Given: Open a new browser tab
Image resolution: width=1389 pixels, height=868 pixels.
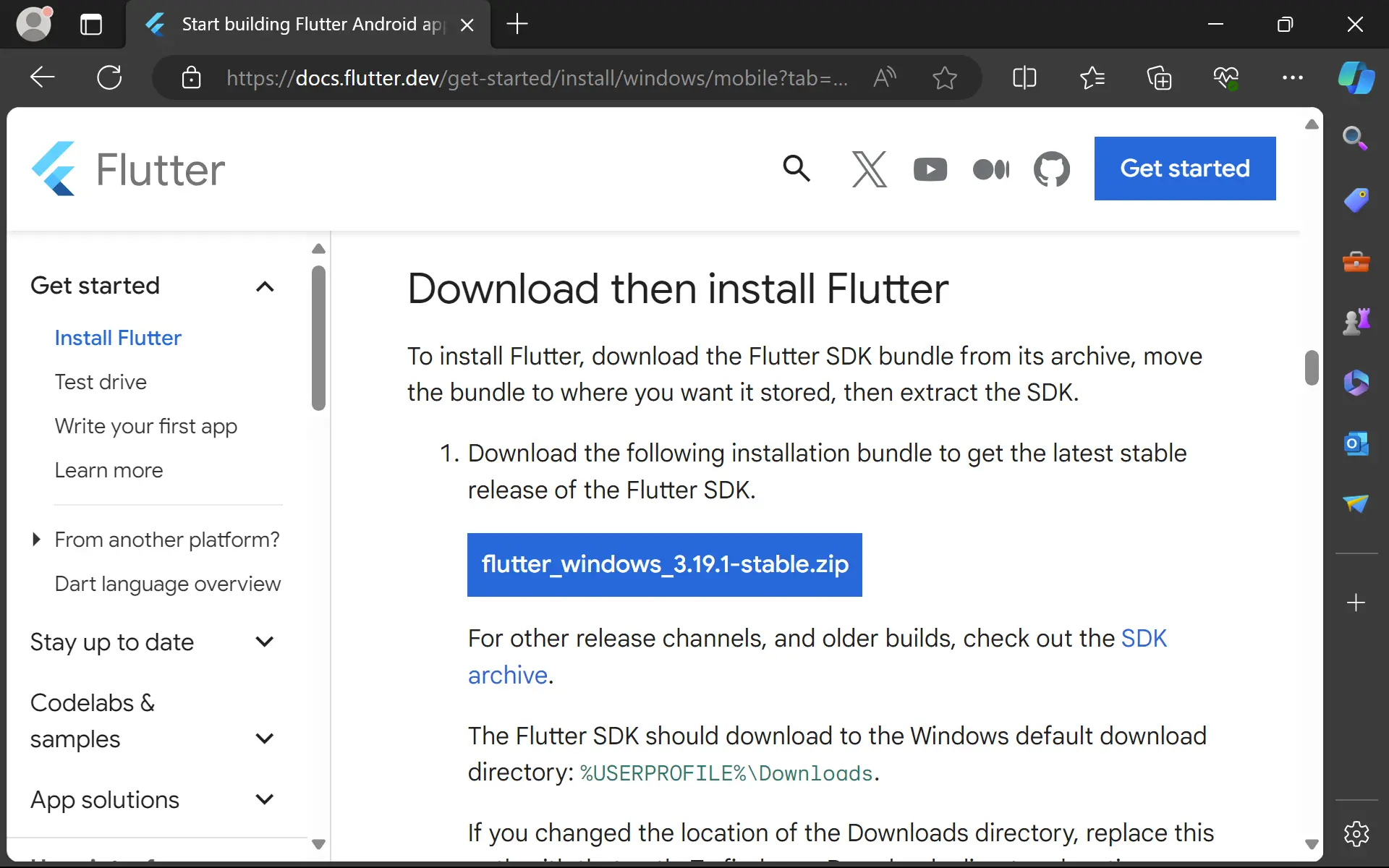Looking at the screenshot, I should click(x=517, y=24).
